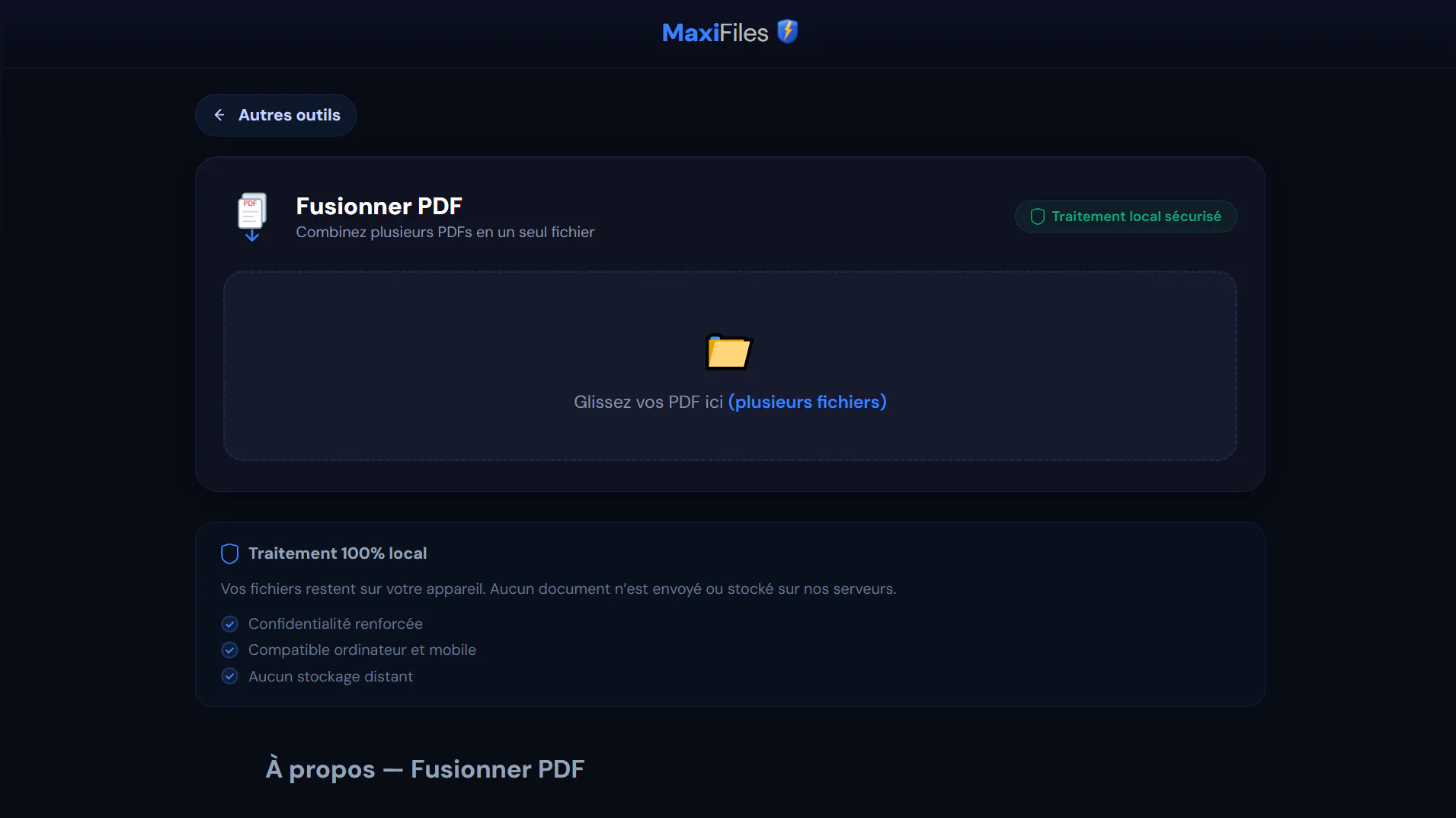Image resolution: width=1456 pixels, height=818 pixels.
Task: Click 'Confidentialité renforcée' text
Action: coord(335,624)
